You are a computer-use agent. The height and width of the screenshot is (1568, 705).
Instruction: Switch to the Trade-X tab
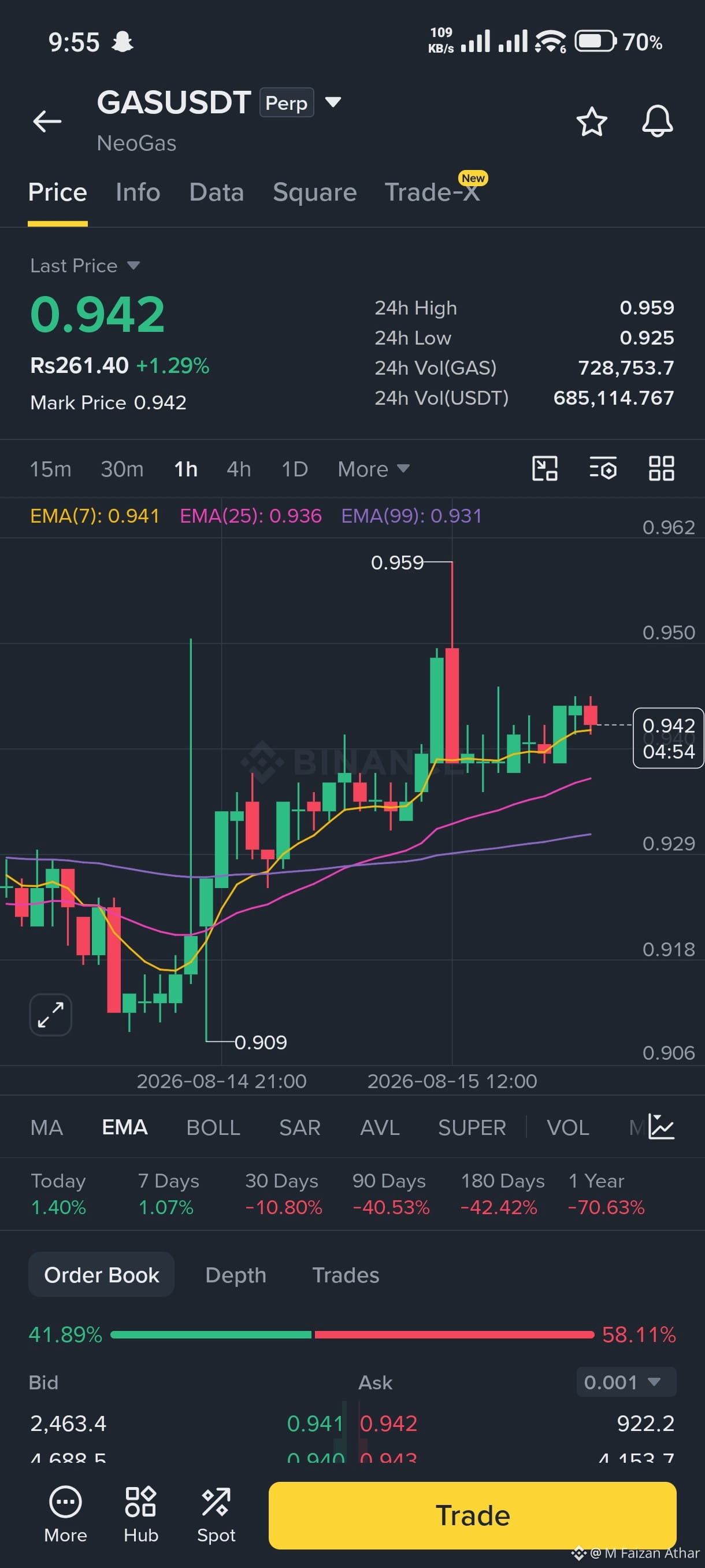coord(432,193)
